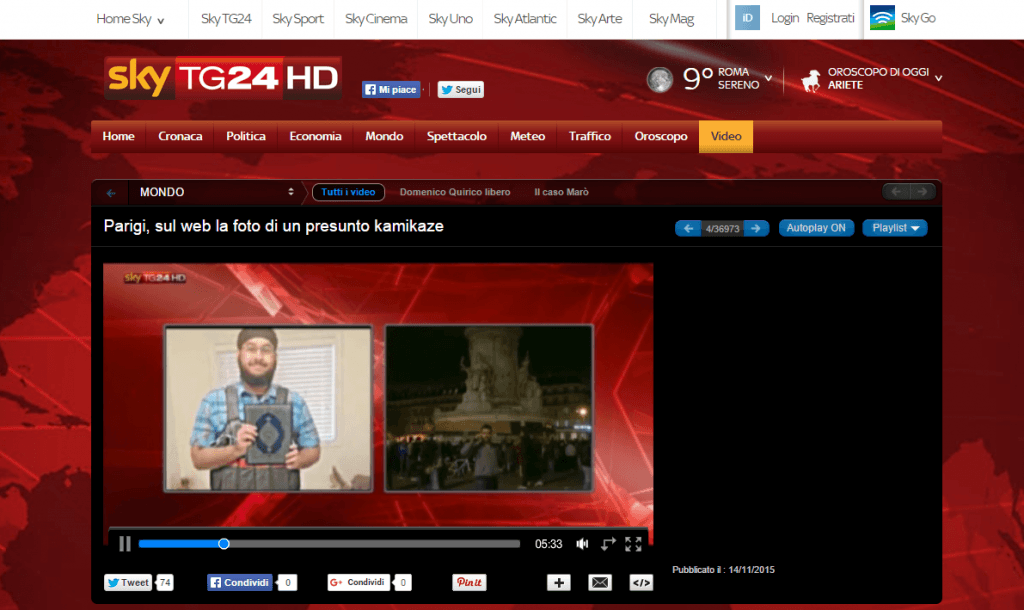Click the plus add icon
The height and width of the screenshot is (610, 1024).
[x=558, y=583]
